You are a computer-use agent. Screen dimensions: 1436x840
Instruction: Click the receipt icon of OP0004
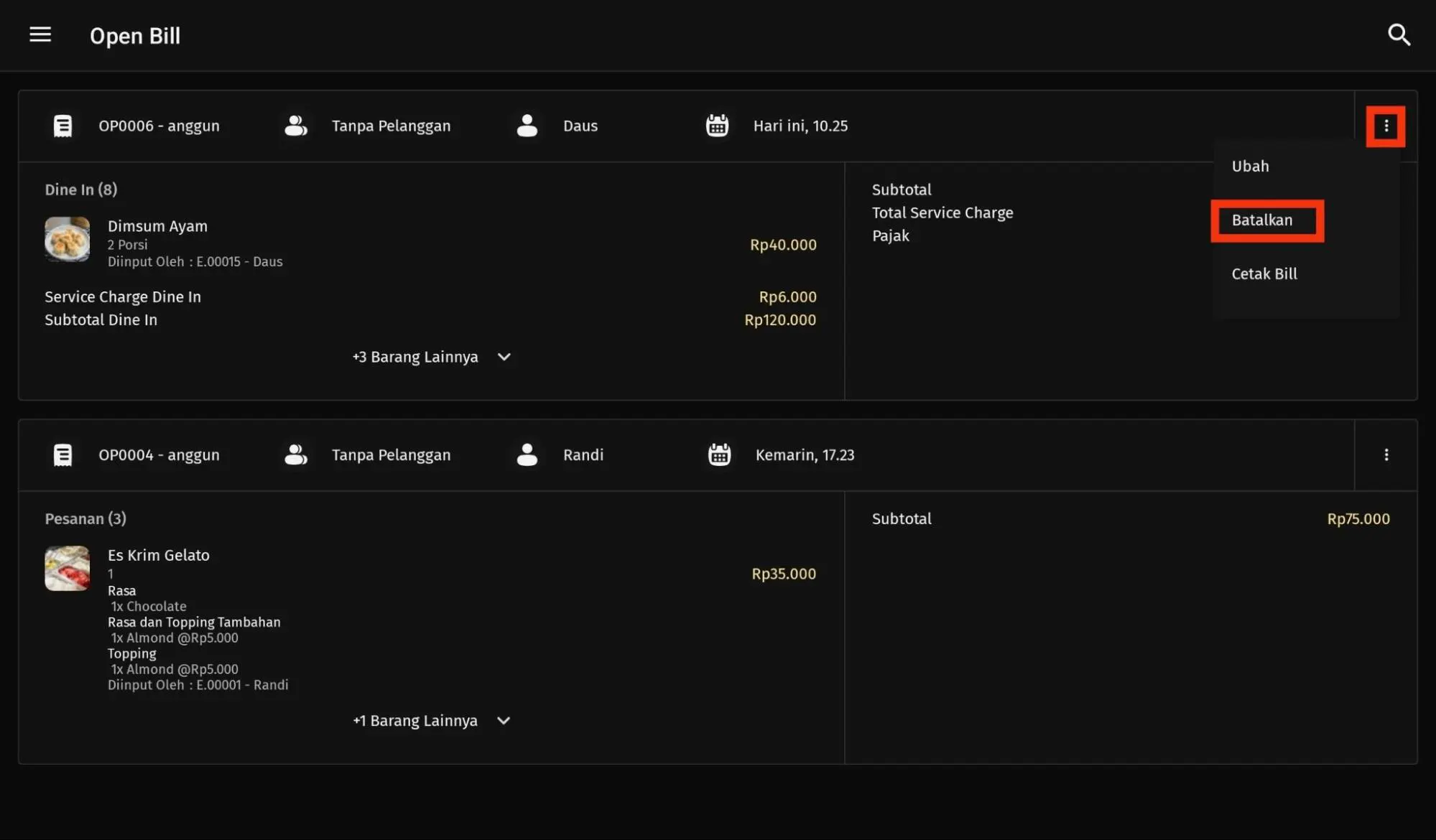[63, 454]
